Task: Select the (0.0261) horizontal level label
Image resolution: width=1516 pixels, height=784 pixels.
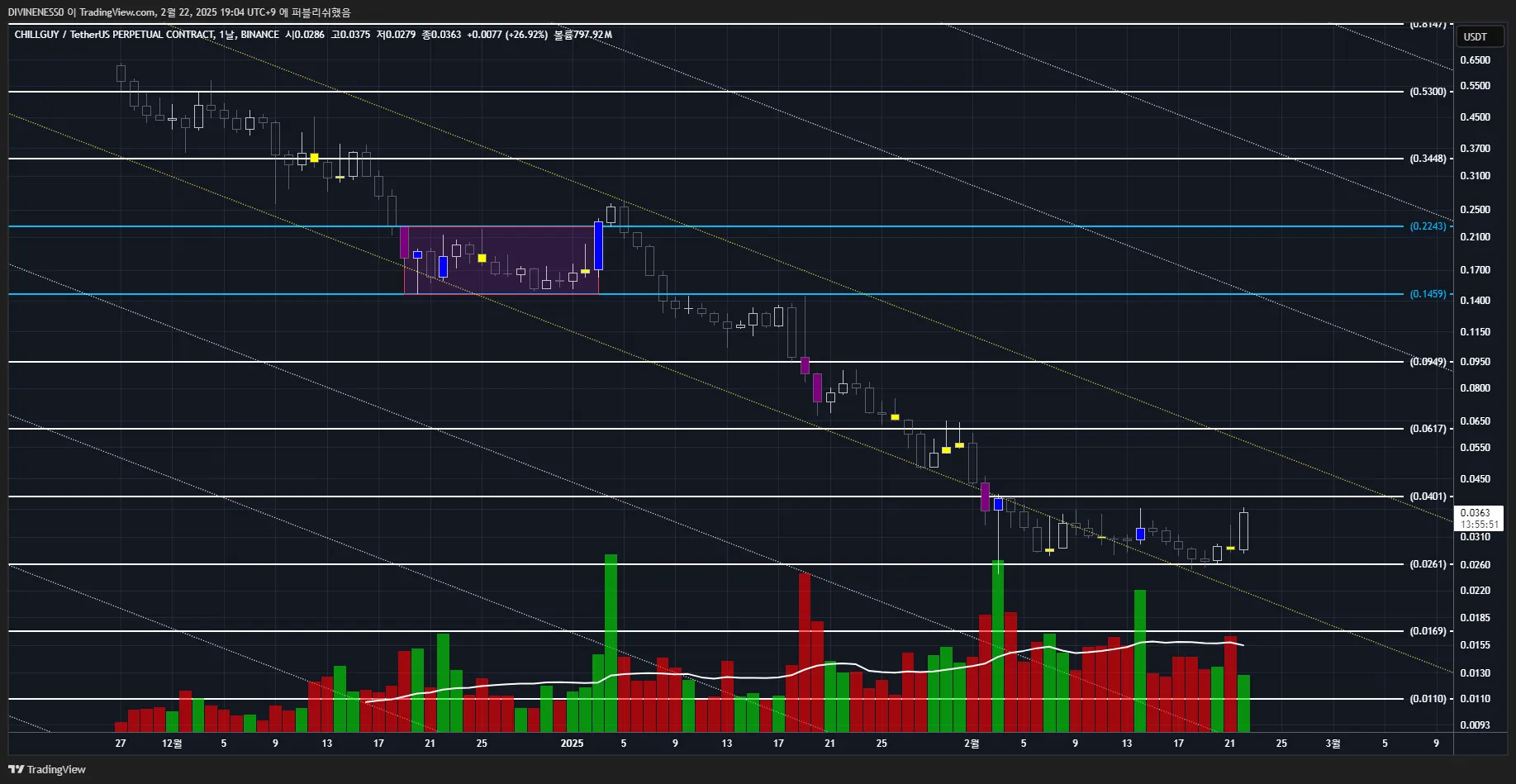Action: click(1428, 564)
